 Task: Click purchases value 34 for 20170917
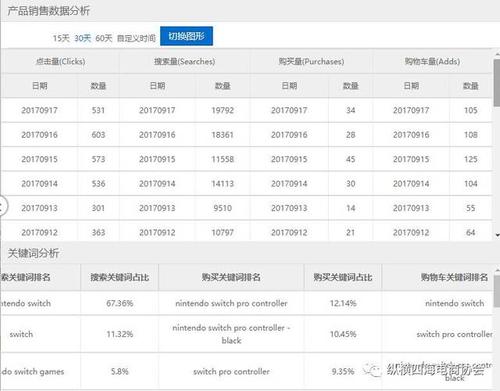(x=351, y=110)
